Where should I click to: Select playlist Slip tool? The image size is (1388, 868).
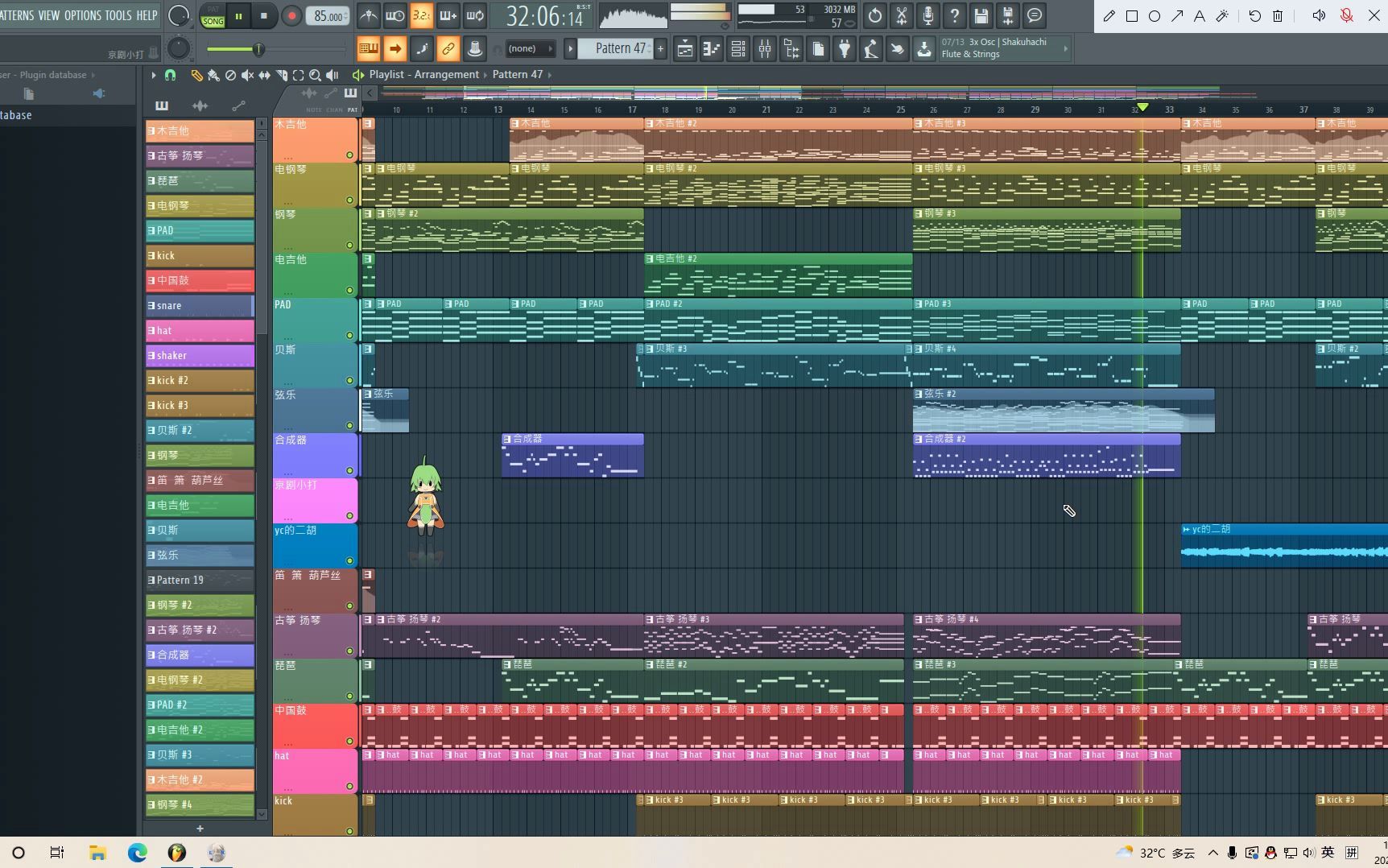coord(264,75)
